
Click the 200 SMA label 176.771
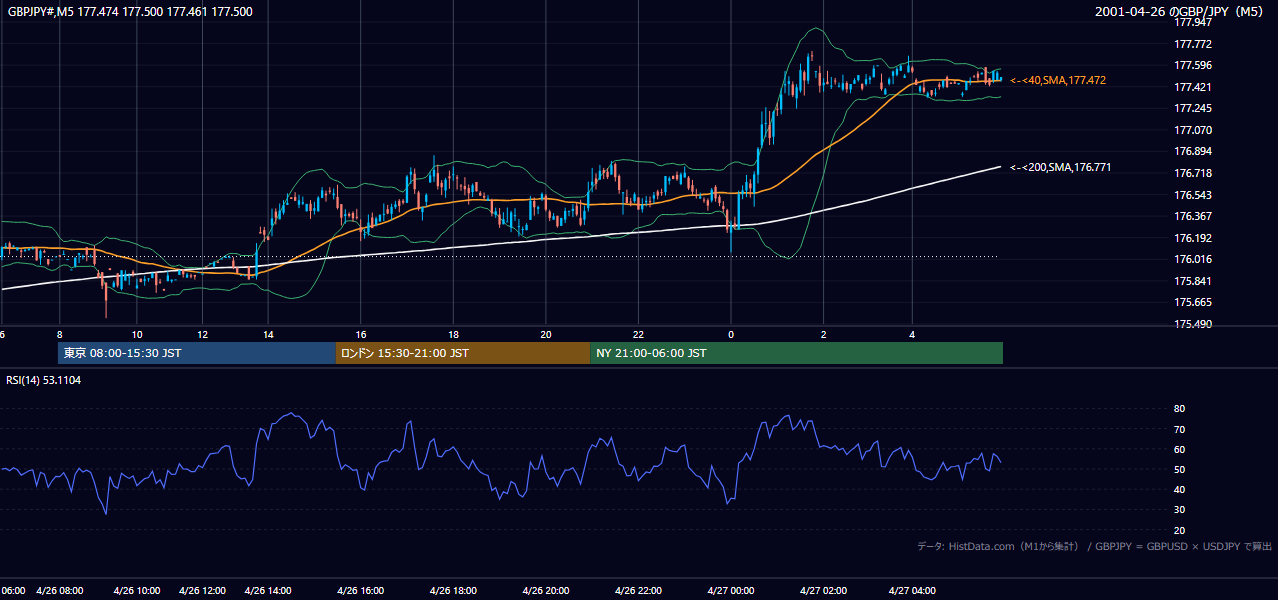(1060, 167)
